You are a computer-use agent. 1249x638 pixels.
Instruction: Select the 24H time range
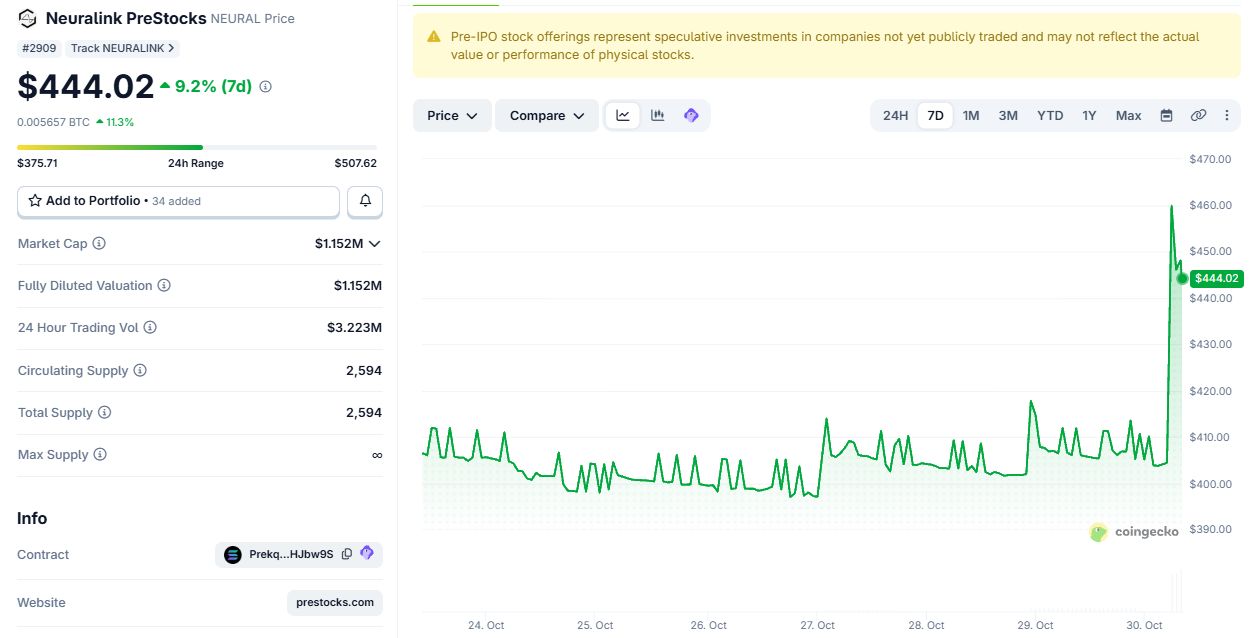[x=895, y=116]
